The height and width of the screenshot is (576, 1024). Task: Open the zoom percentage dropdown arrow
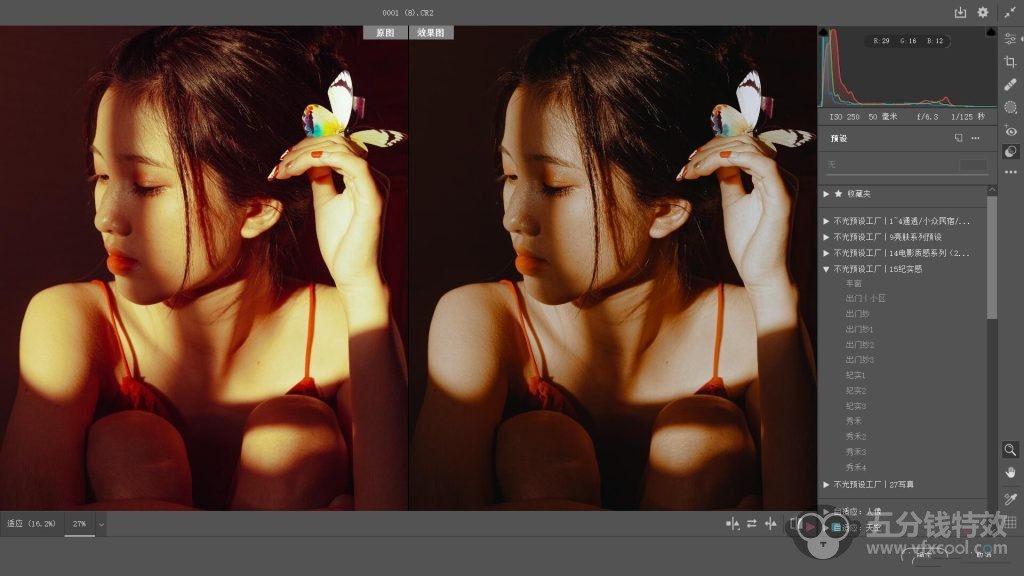101,524
